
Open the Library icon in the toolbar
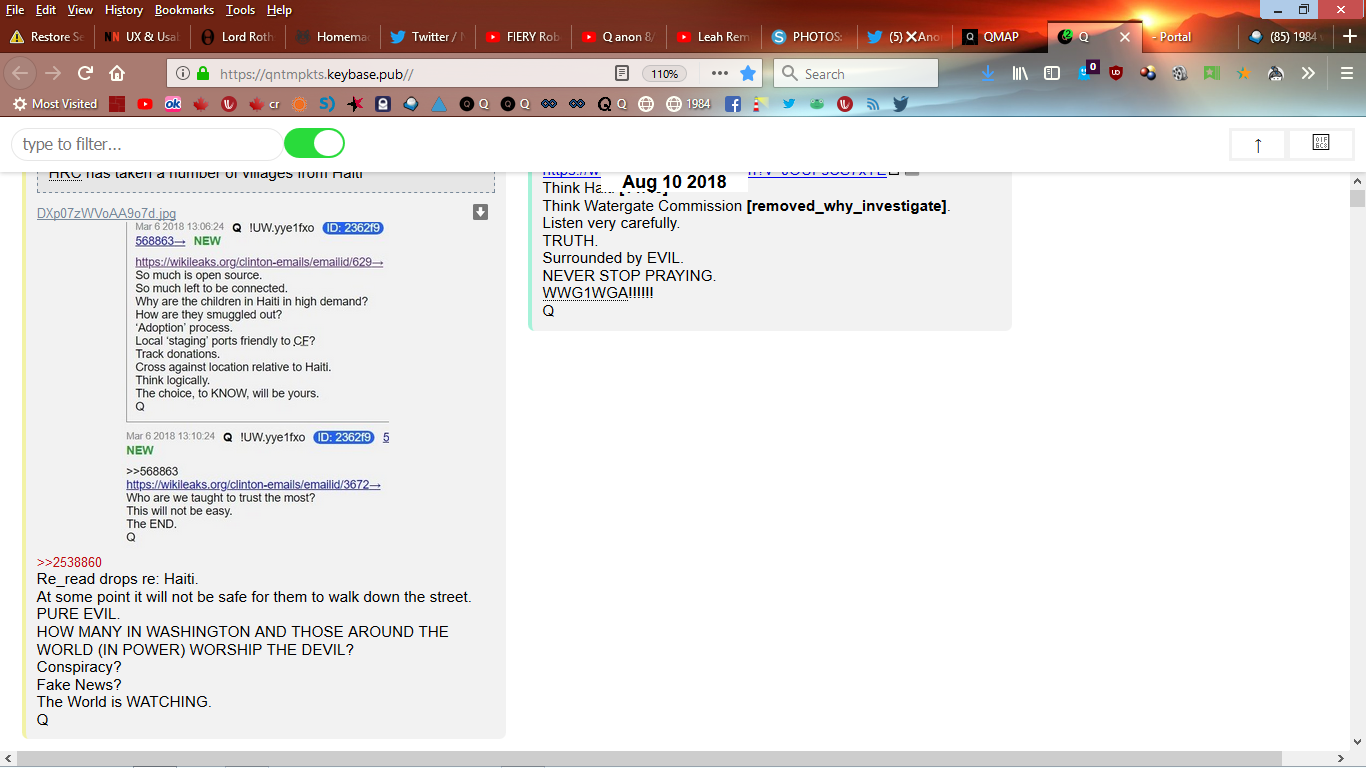[1020, 73]
